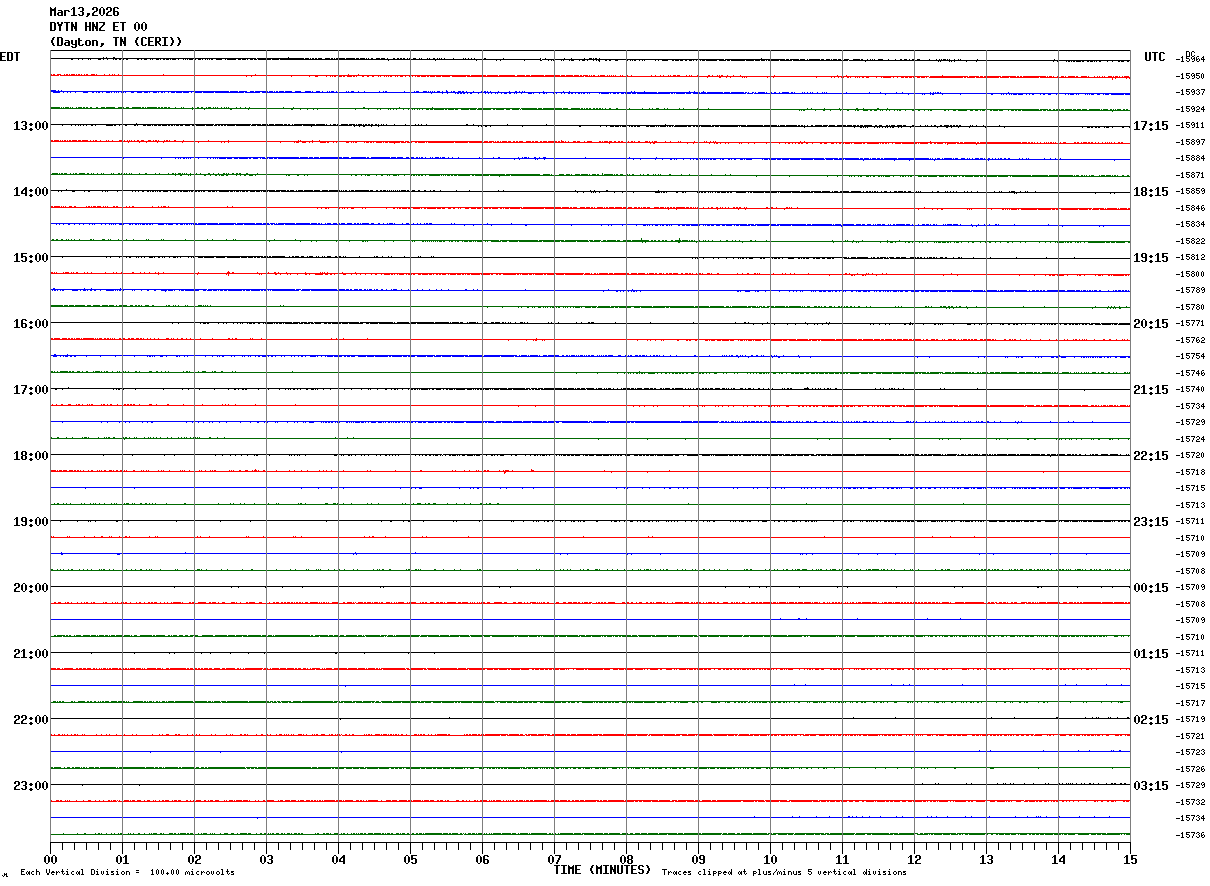Select the DC offset value "-15834"

point(1190,224)
